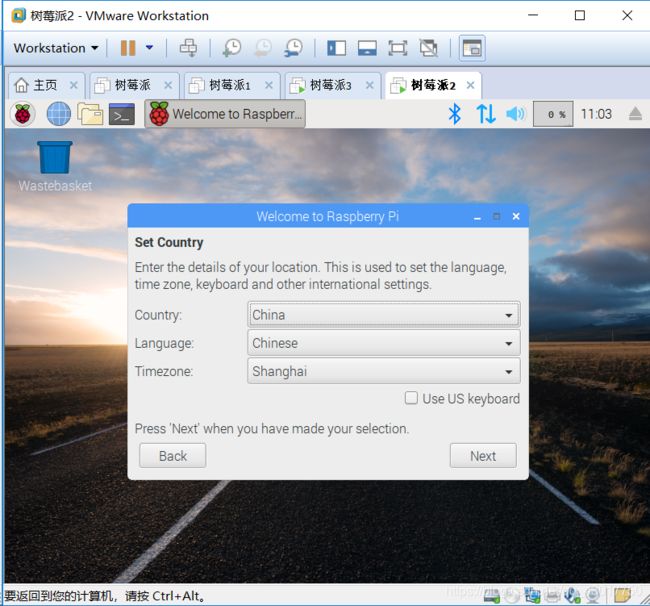This screenshot has height=606, width=650.
Task: Open the volume speaker control
Action: [515, 114]
